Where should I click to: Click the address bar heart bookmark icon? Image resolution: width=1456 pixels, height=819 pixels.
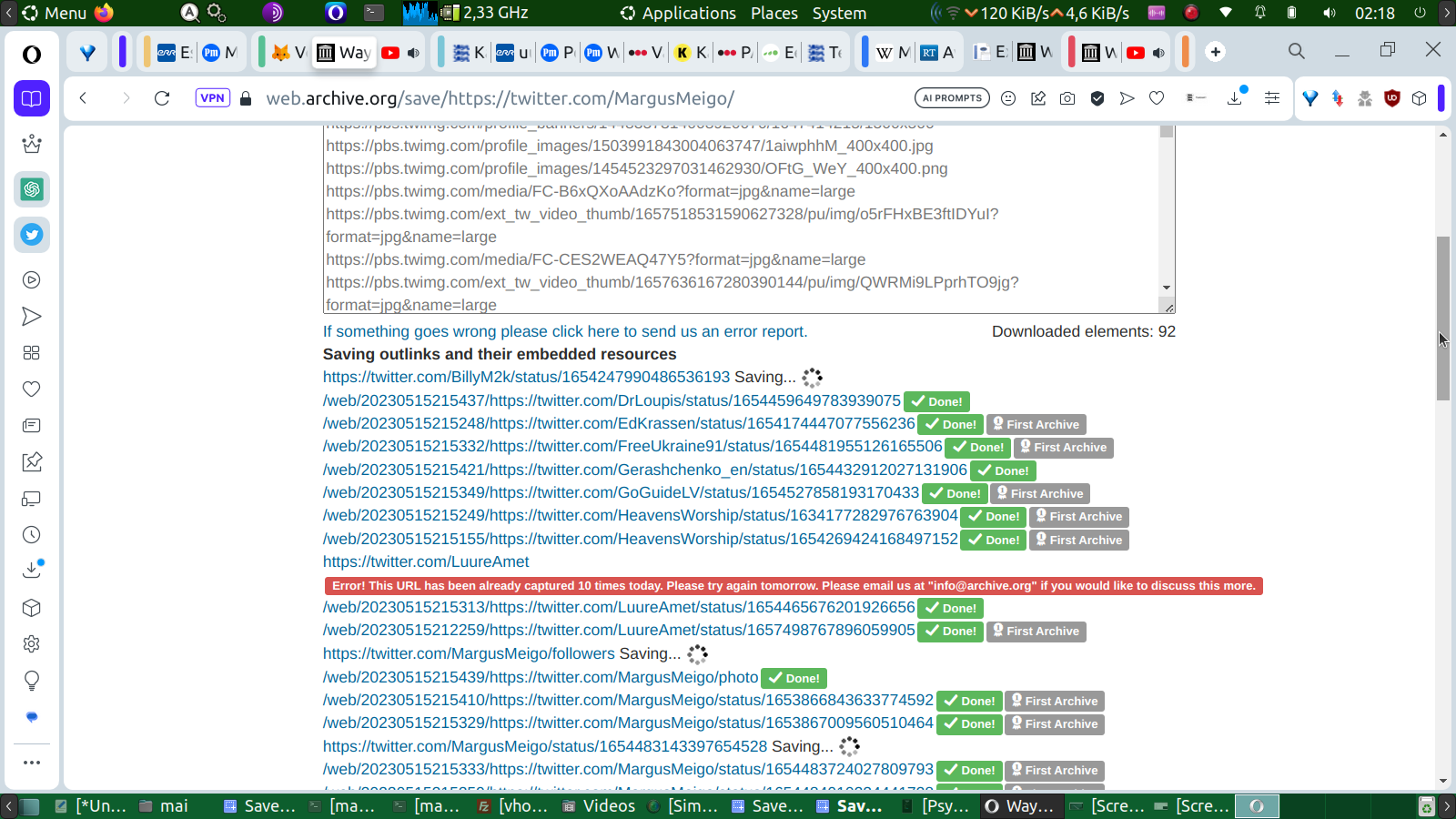pyautogui.click(x=1157, y=98)
